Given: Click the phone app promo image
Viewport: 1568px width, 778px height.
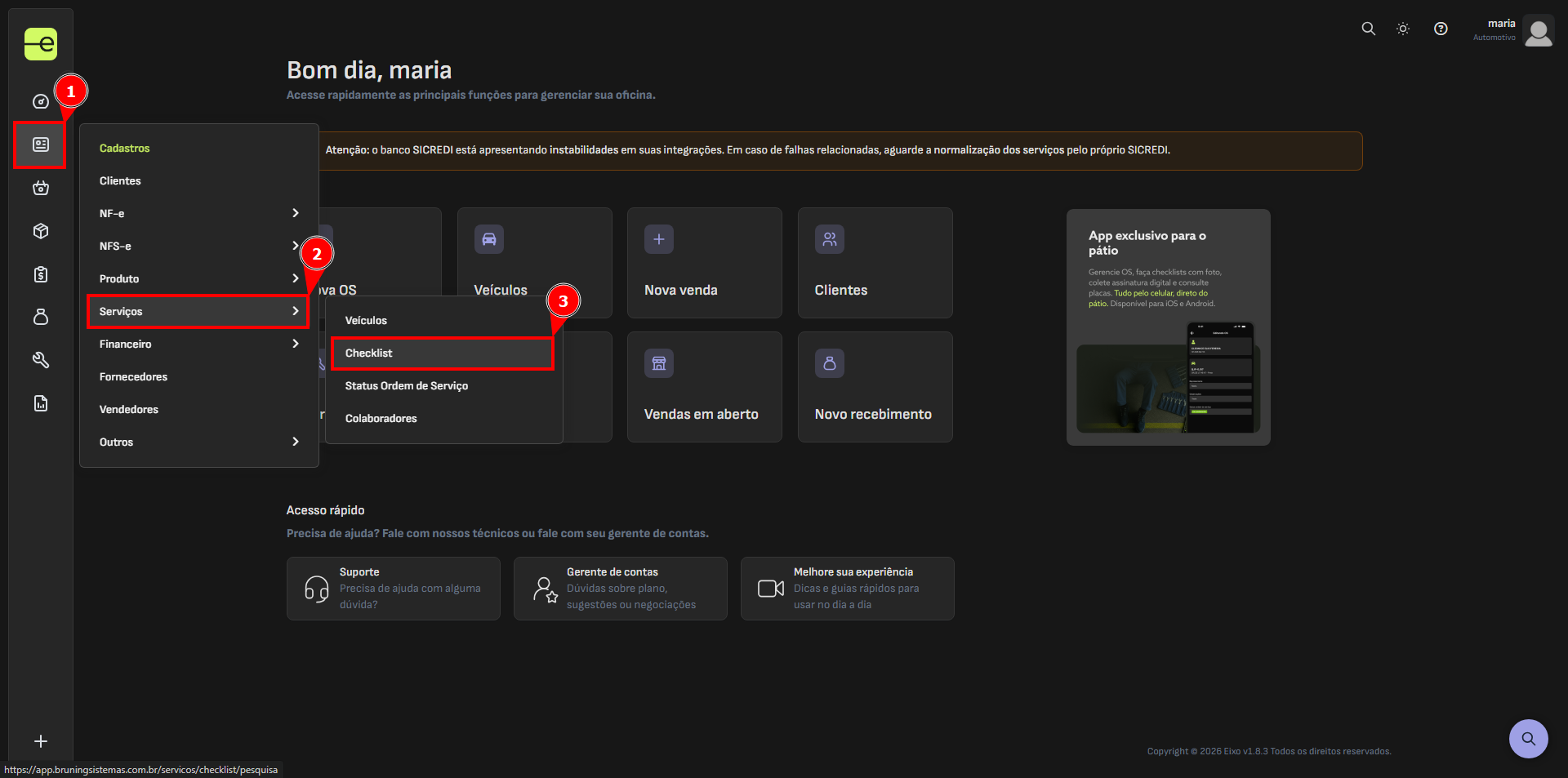Looking at the screenshot, I should (1168, 378).
